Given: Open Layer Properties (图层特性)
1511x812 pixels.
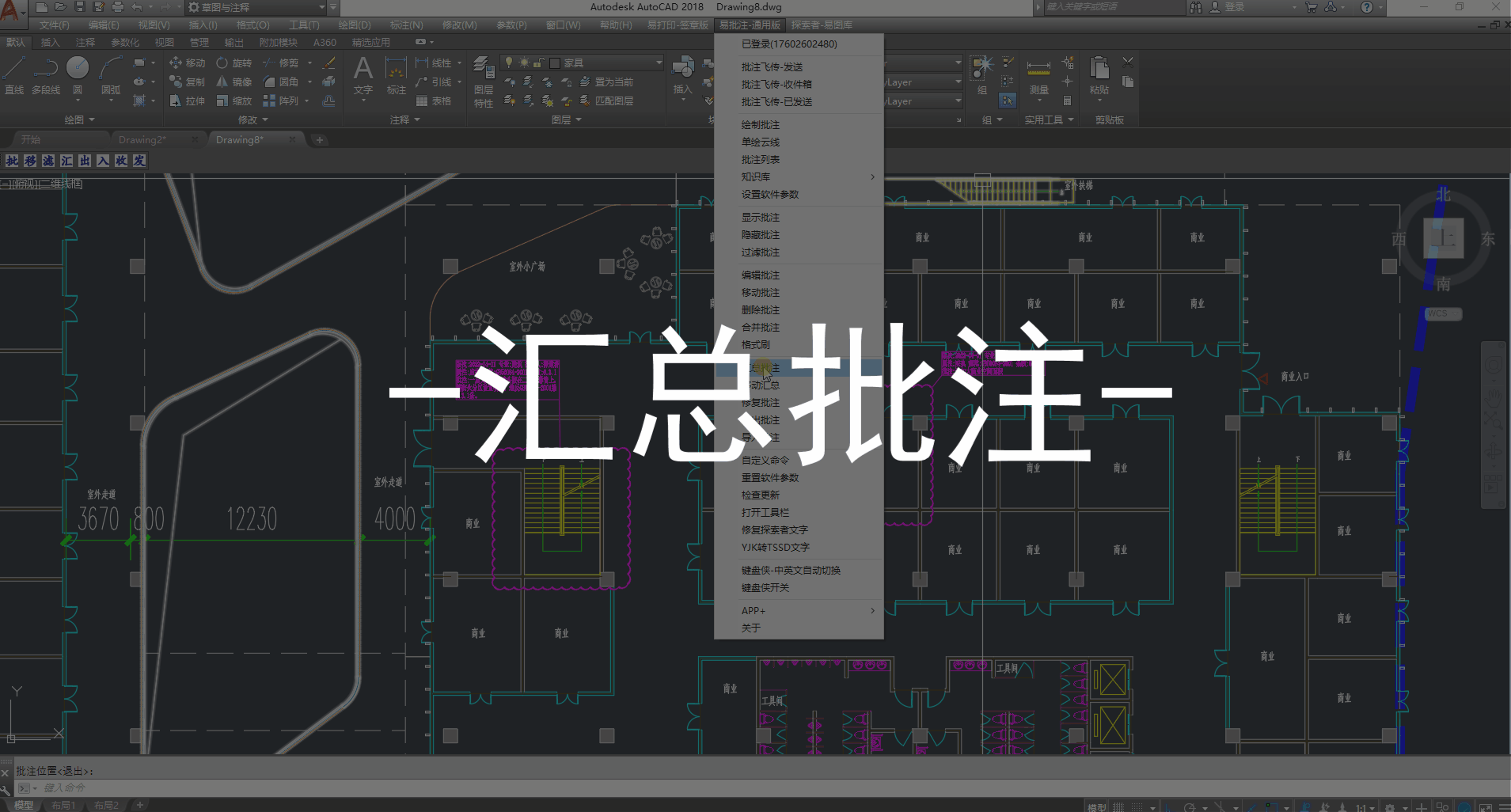Looking at the screenshot, I should point(484,82).
